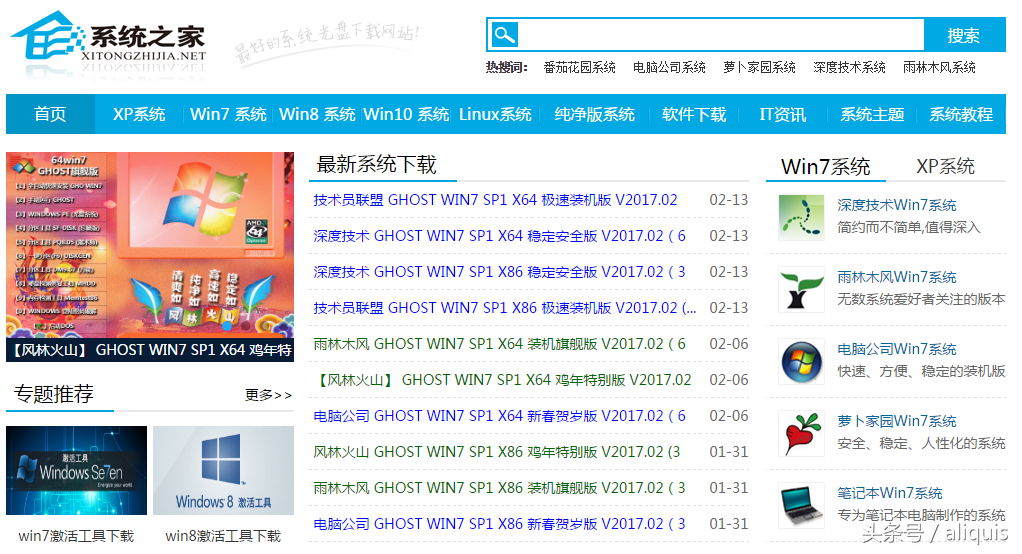Click the 萝卜家园Win7系统 radish icon
This screenshot has height=554, width=1022.
point(801,432)
